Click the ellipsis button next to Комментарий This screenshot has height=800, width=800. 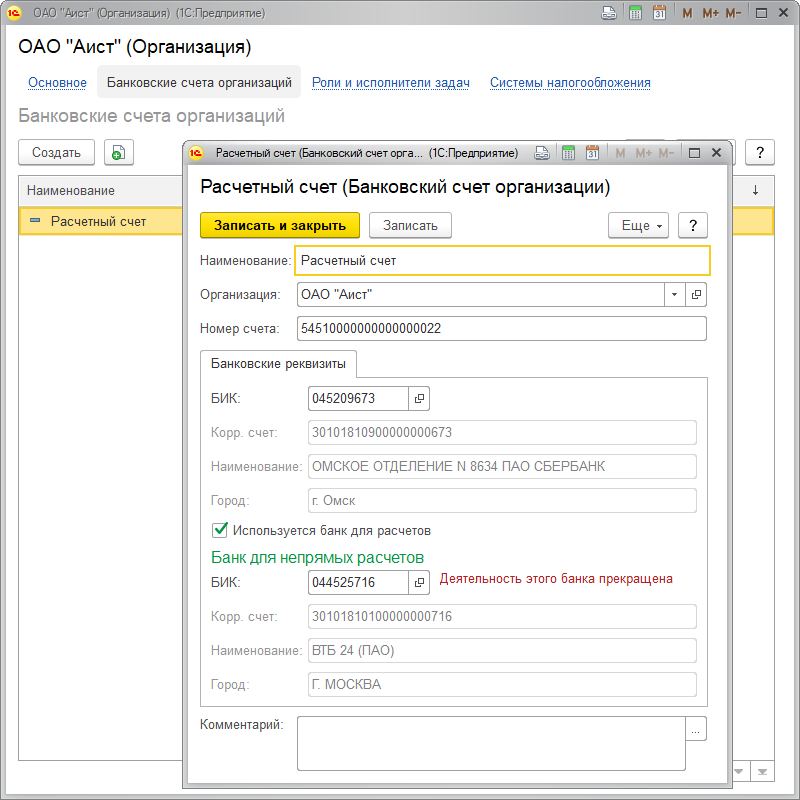point(696,730)
